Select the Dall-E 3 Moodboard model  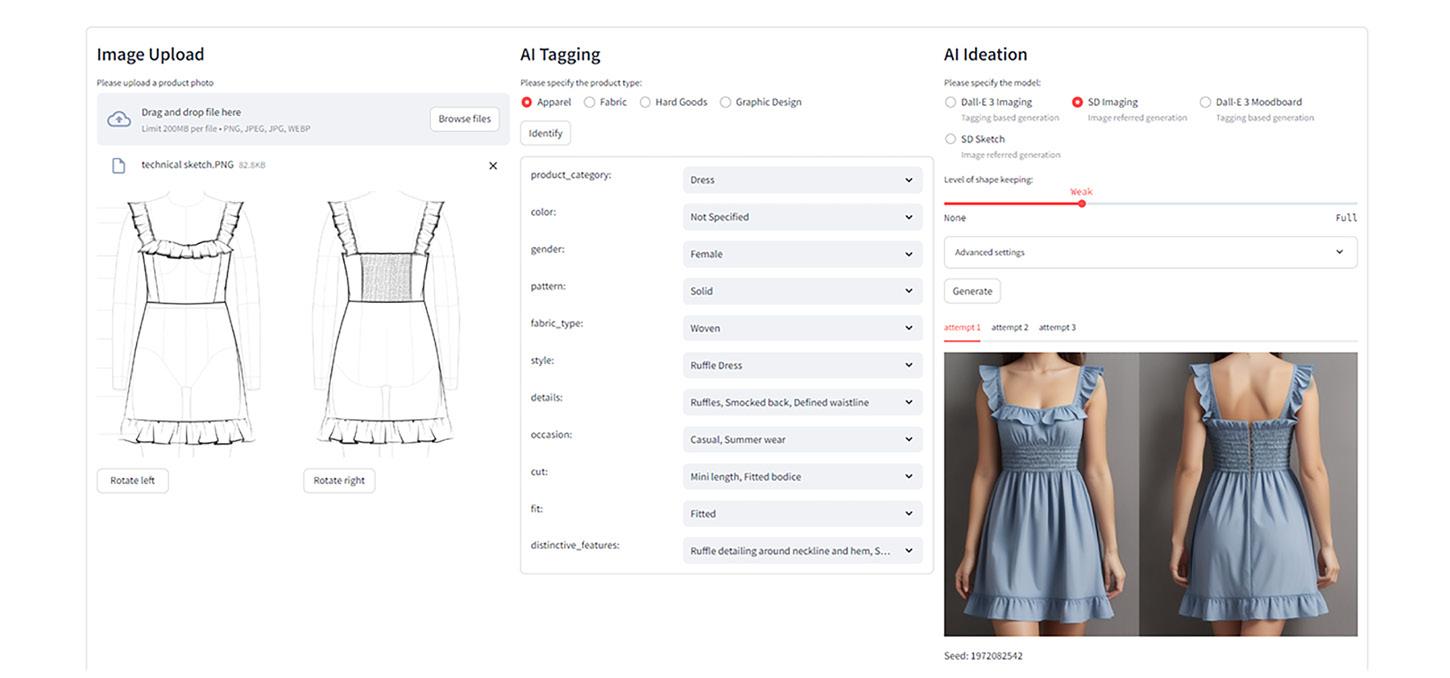click(1205, 102)
